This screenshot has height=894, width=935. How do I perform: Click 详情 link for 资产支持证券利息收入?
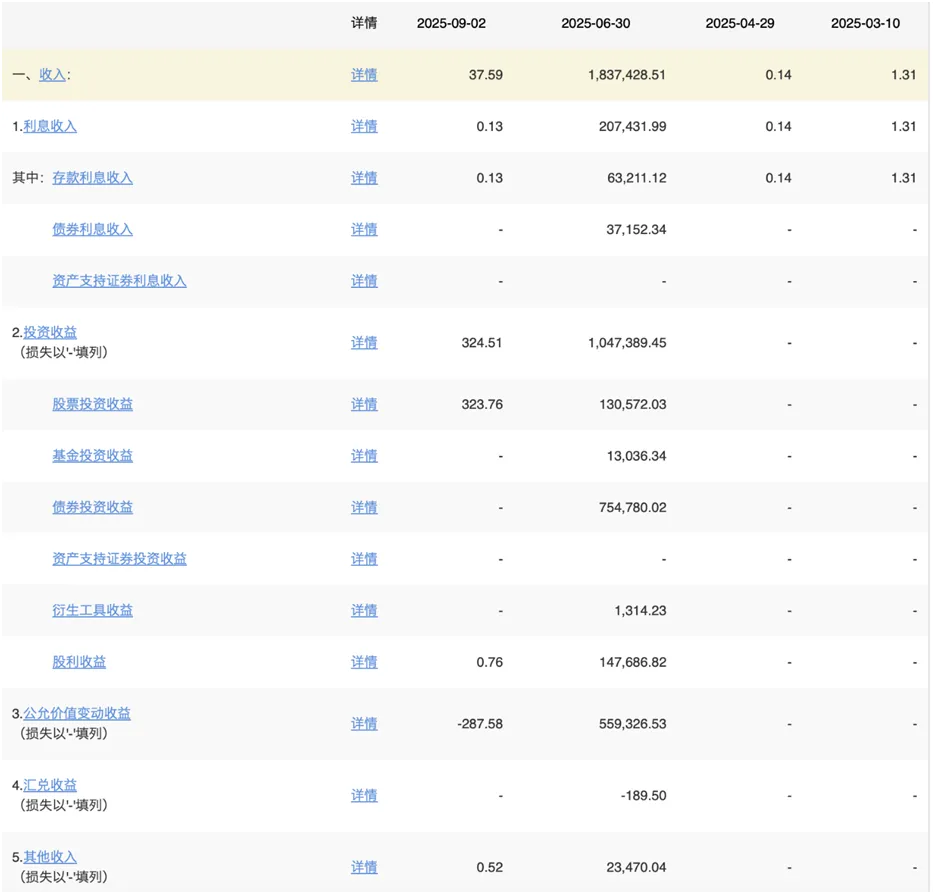coord(364,281)
